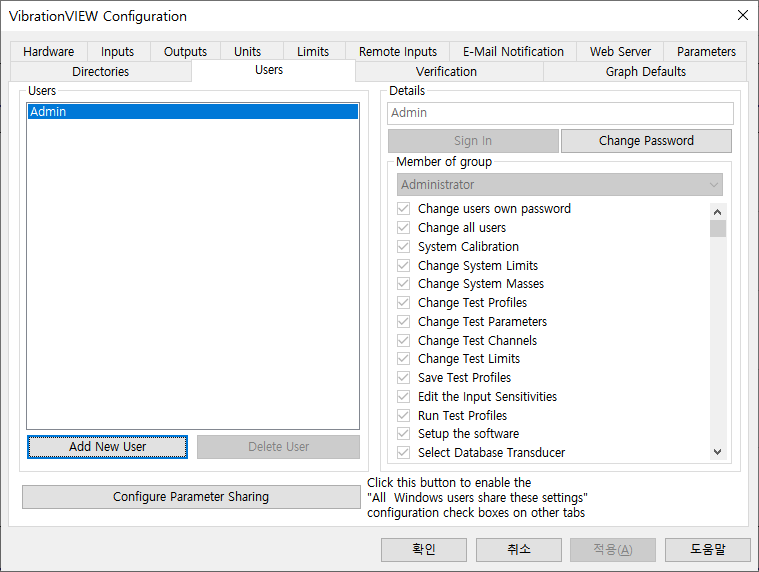Toggle Edit the Input Sensitivities checkbox
Screen dimensions: 759x572
[403, 396]
